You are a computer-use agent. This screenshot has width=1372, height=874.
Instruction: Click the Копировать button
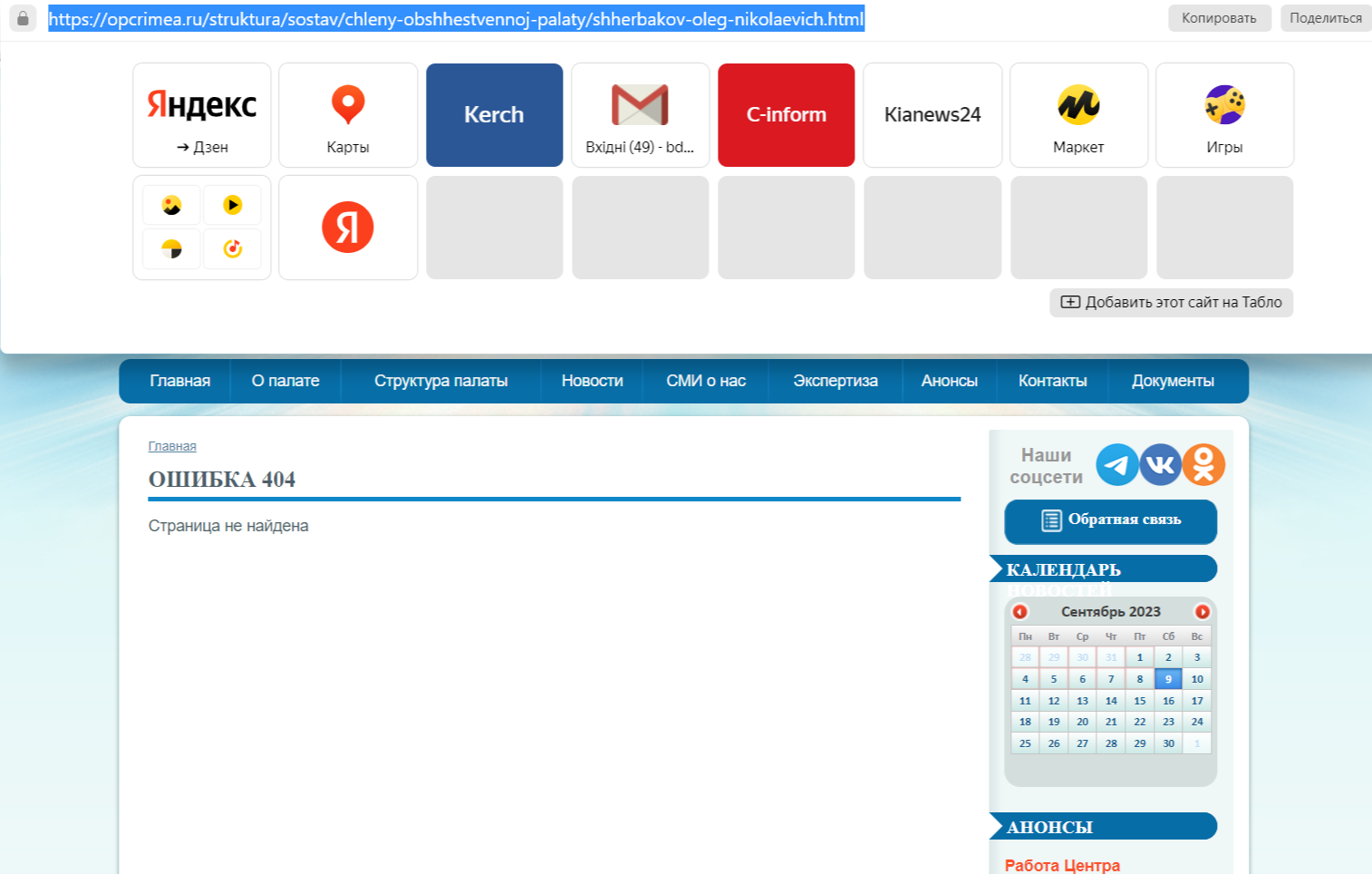click(x=1220, y=18)
